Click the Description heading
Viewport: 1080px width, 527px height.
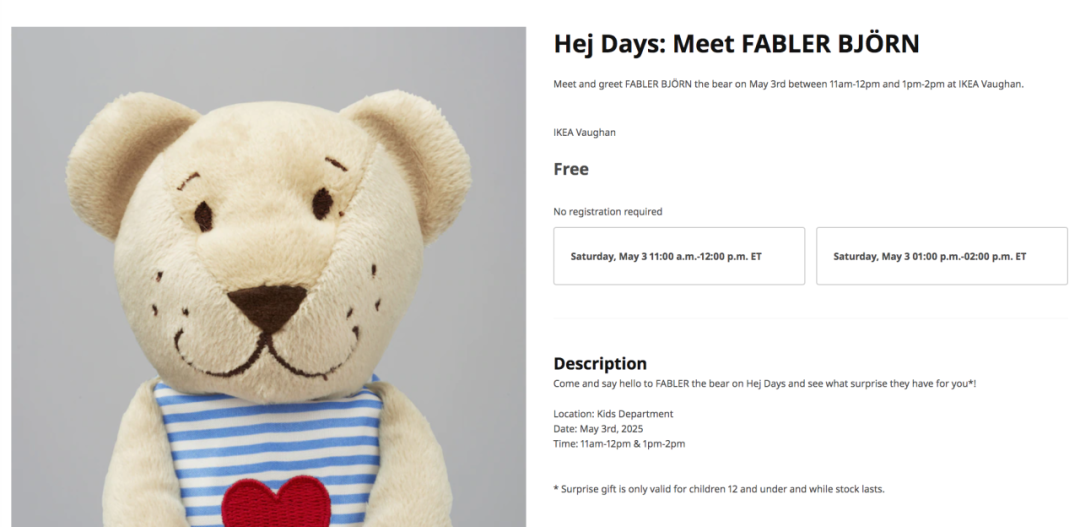[600, 364]
